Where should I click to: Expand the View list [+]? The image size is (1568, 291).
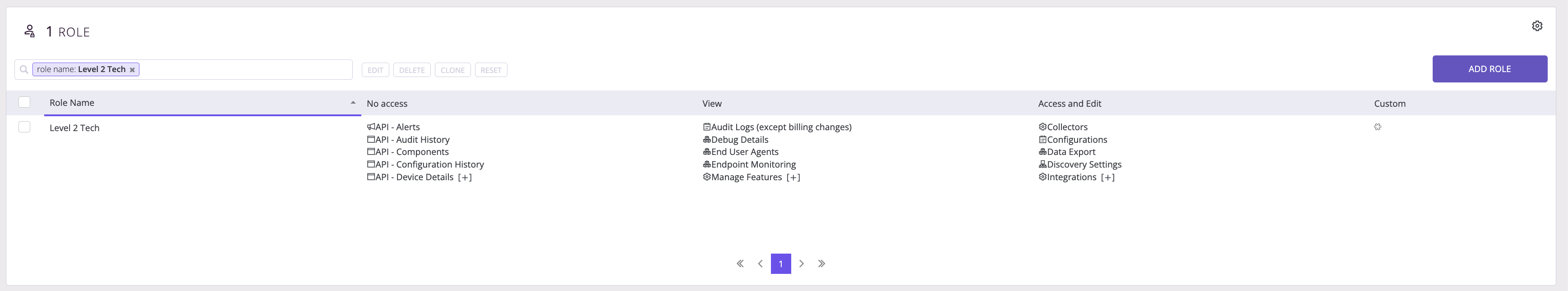793,177
